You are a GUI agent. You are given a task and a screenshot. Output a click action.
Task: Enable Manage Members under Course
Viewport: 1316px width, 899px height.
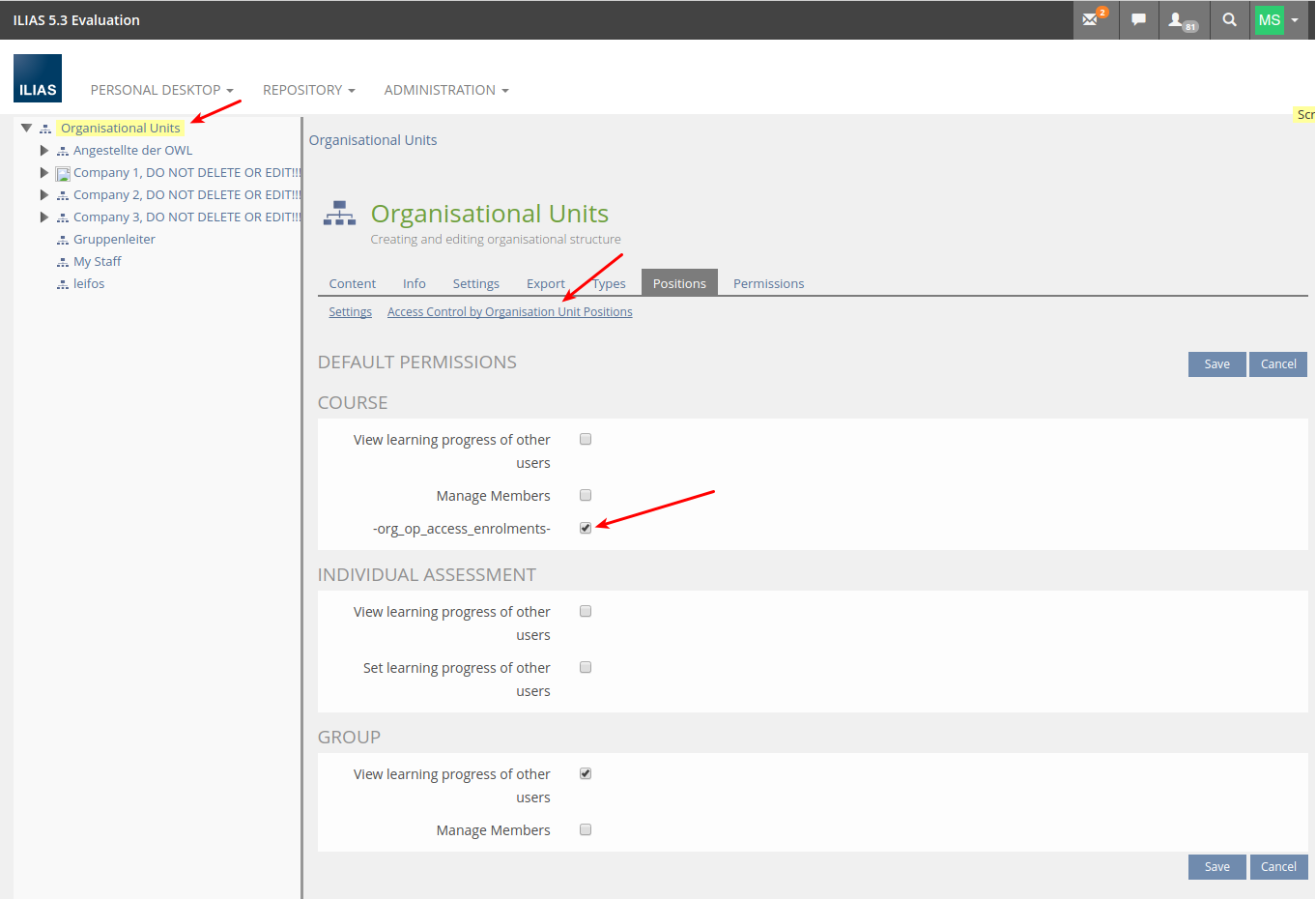pos(586,495)
